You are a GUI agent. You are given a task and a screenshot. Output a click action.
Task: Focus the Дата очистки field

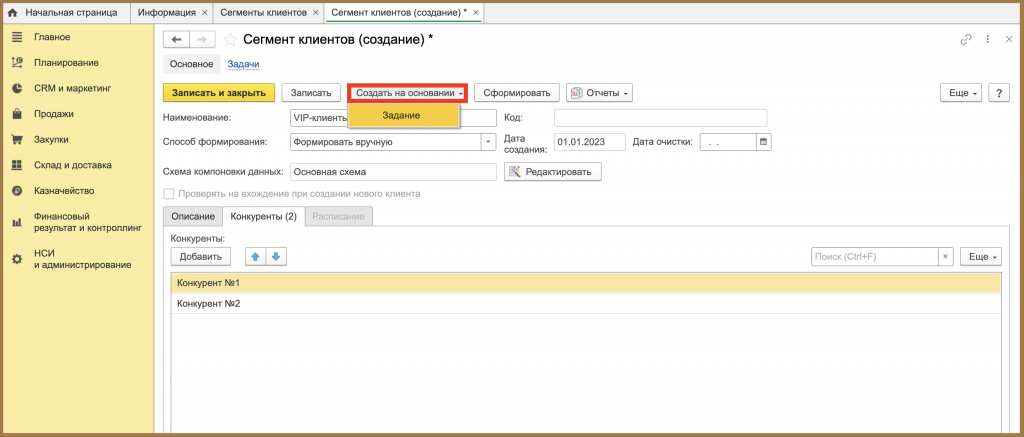pyautogui.click(x=728, y=141)
